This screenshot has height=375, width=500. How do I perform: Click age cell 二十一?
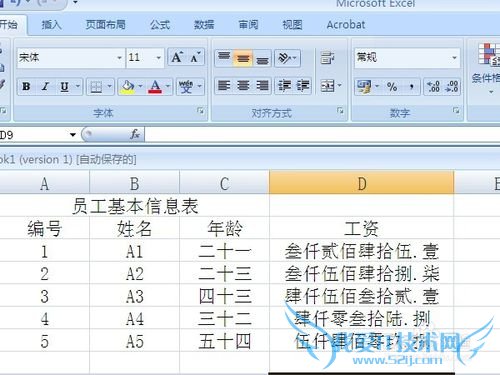coord(224,251)
